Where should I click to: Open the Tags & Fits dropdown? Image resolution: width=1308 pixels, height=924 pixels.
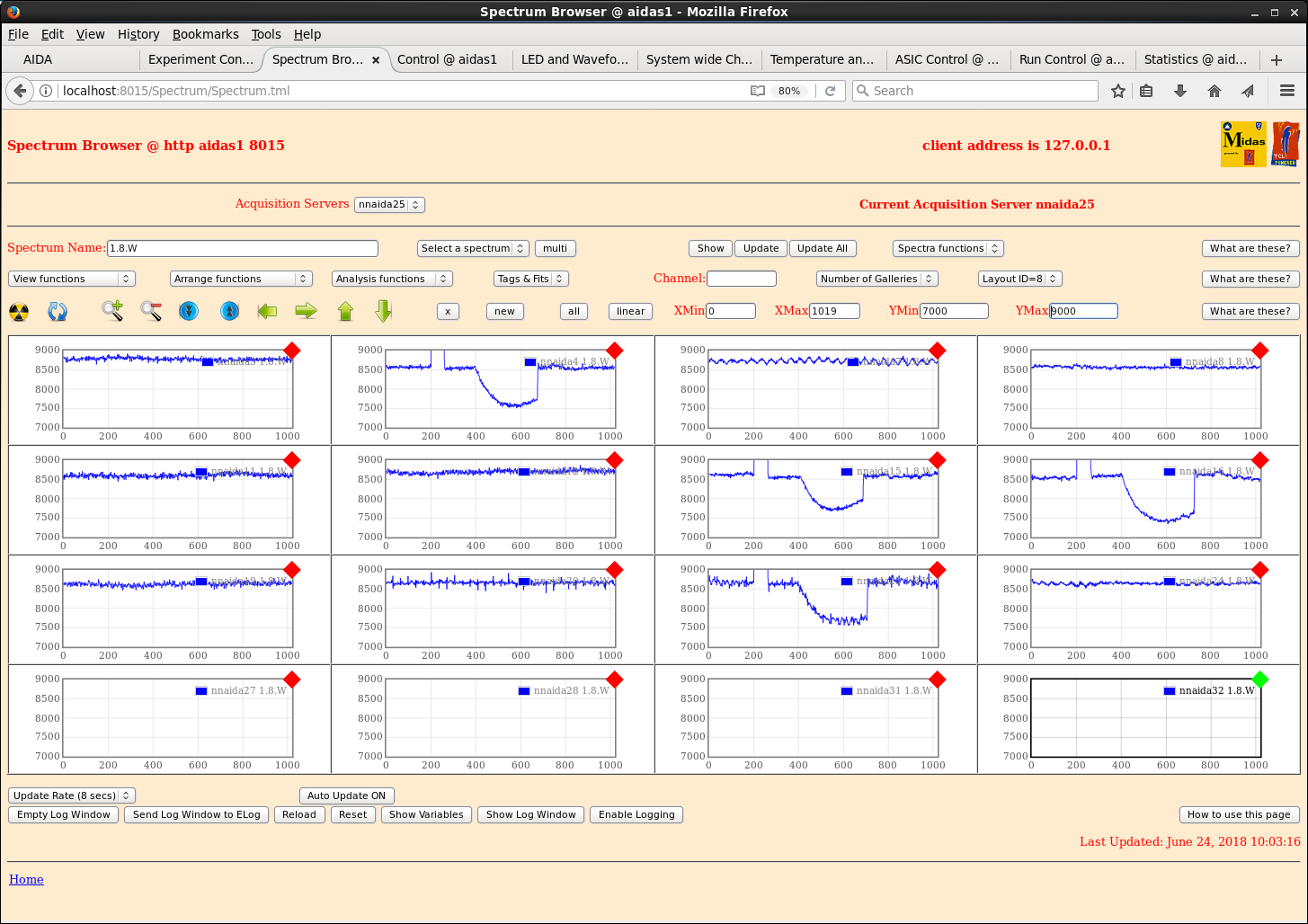coord(531,280)
